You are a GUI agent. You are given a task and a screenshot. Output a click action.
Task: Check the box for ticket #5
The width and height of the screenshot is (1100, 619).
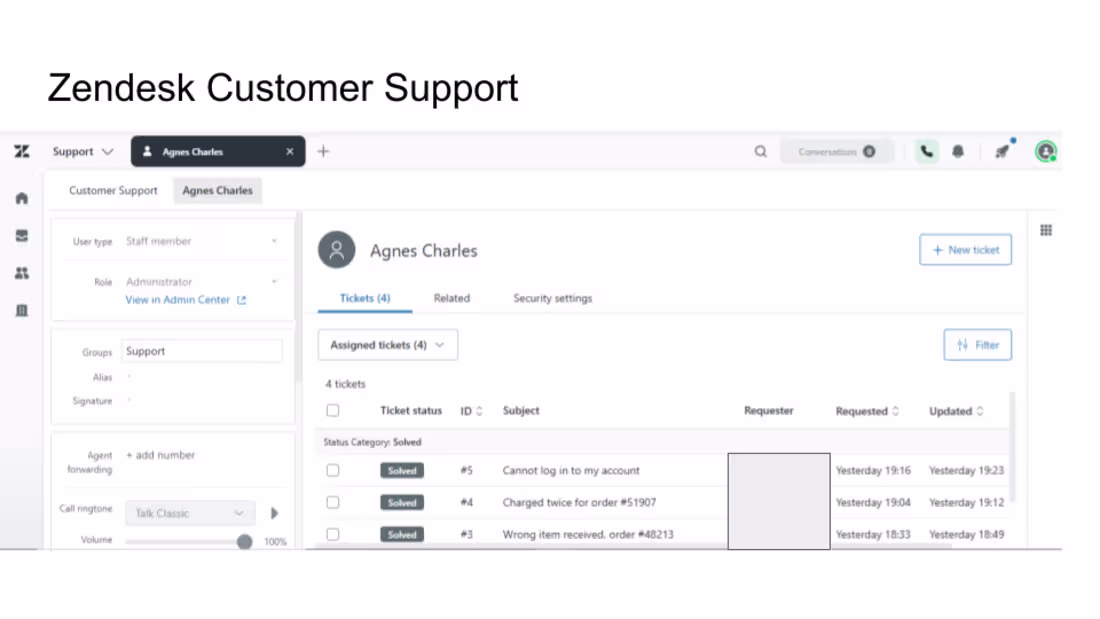click(x=333, y=470)
